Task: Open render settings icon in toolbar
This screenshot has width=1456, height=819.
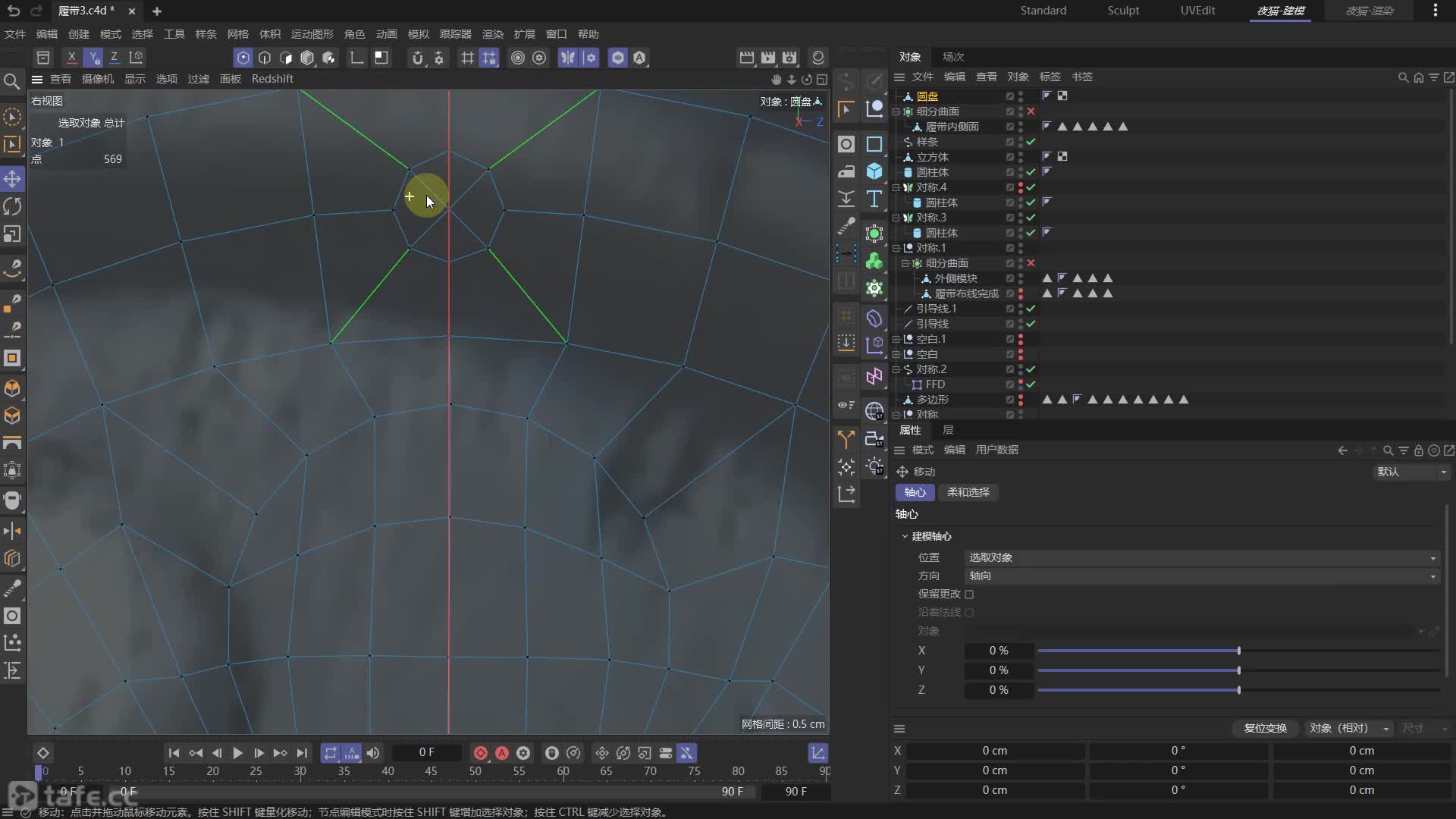Action: 789,58
